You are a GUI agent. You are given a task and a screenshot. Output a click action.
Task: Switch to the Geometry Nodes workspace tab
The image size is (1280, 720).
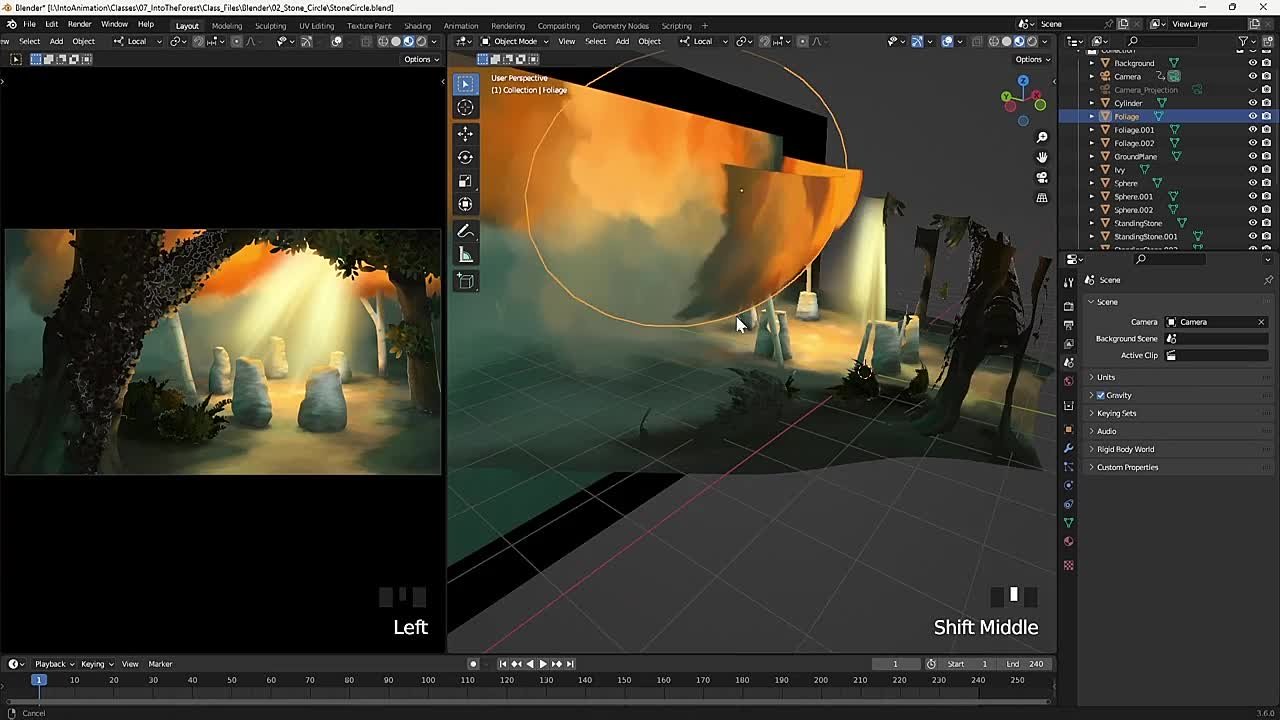pyautogui.click(x=620, y=25)
